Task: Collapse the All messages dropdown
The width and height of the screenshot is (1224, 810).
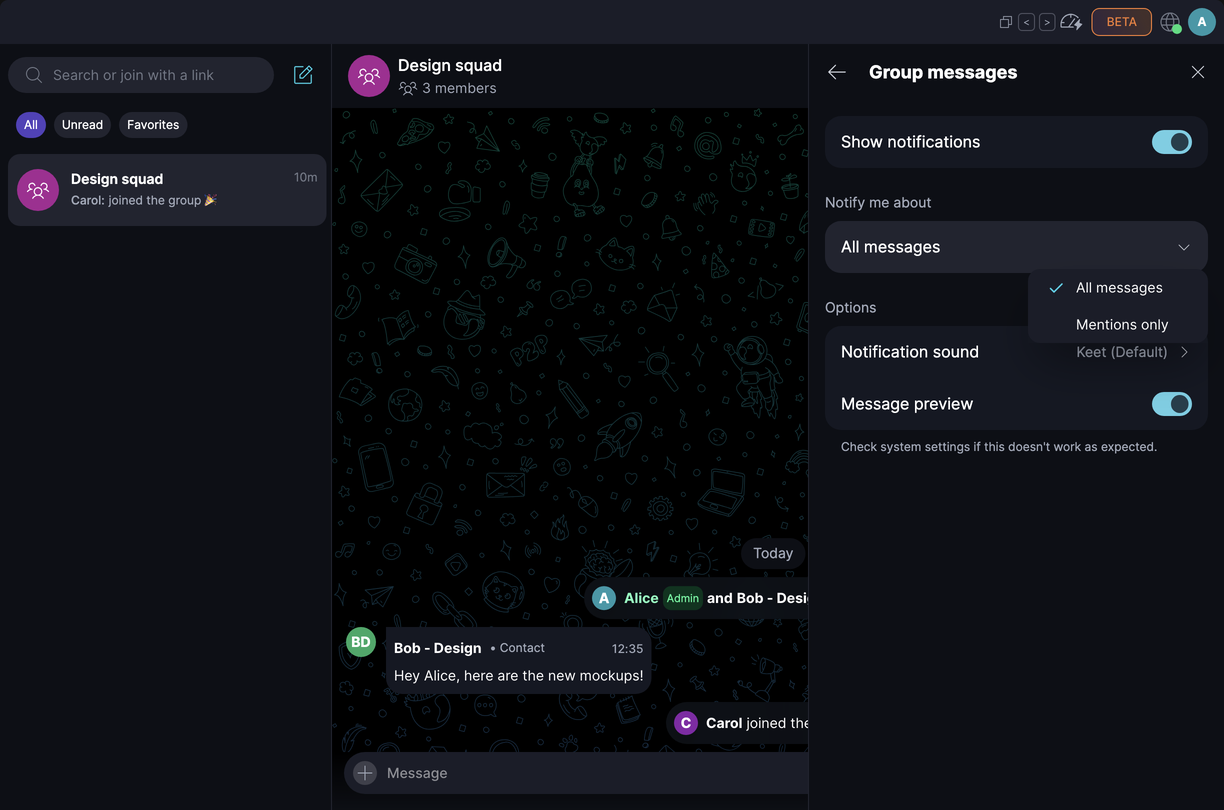Action: click(x=1016, y=247)
